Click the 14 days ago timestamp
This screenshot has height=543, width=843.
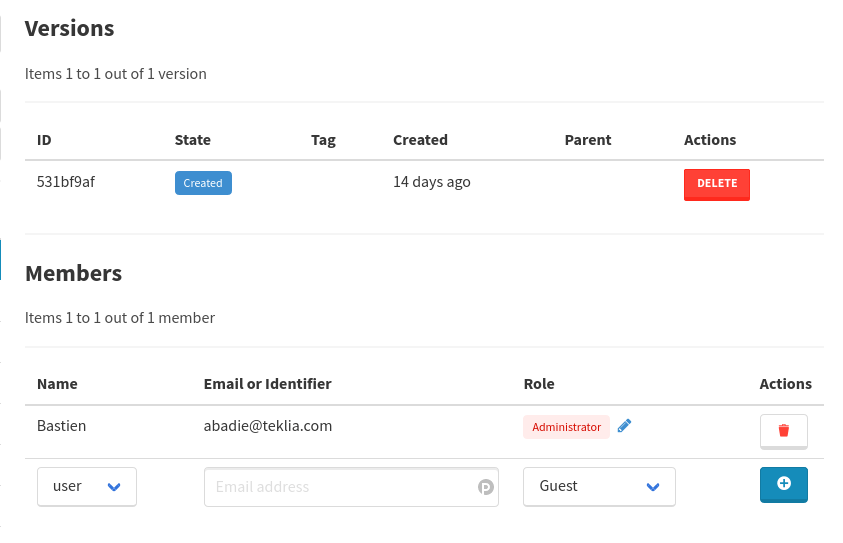(432, 183)
